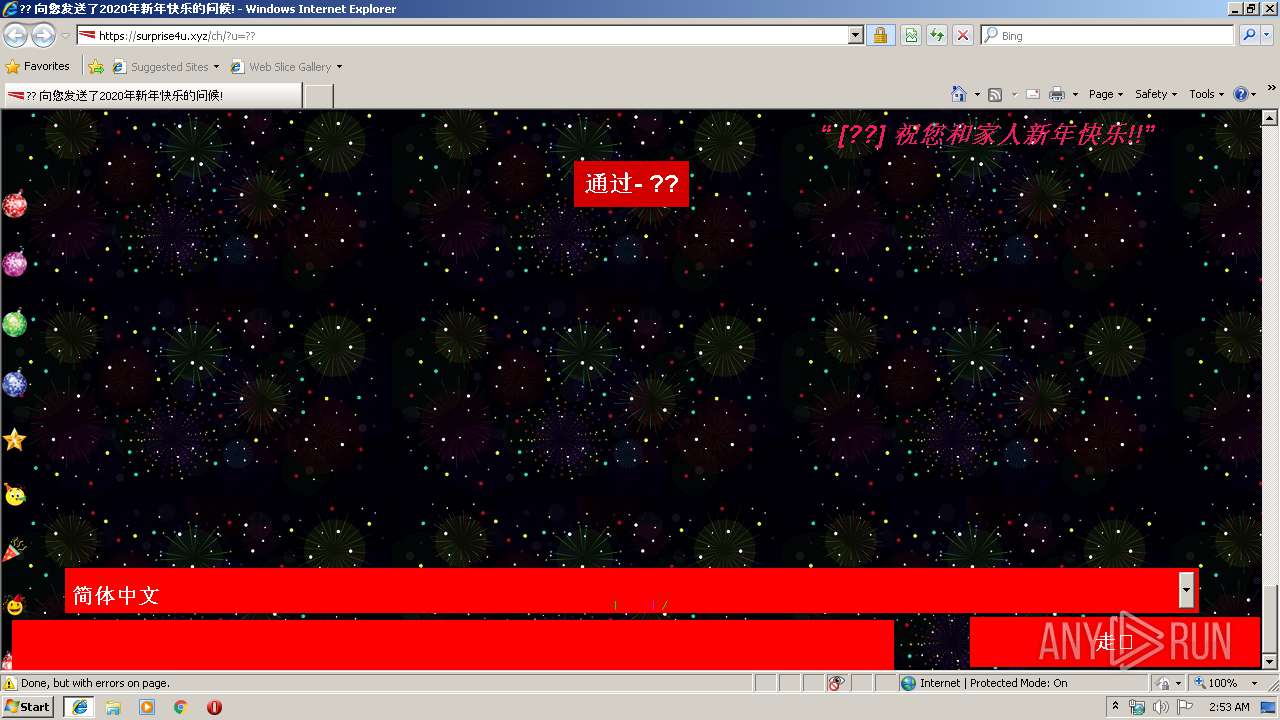This screenshot has width=1280, height=720.
Task: Expand the Home button dropdown arrow
Action: pos(977,94)
